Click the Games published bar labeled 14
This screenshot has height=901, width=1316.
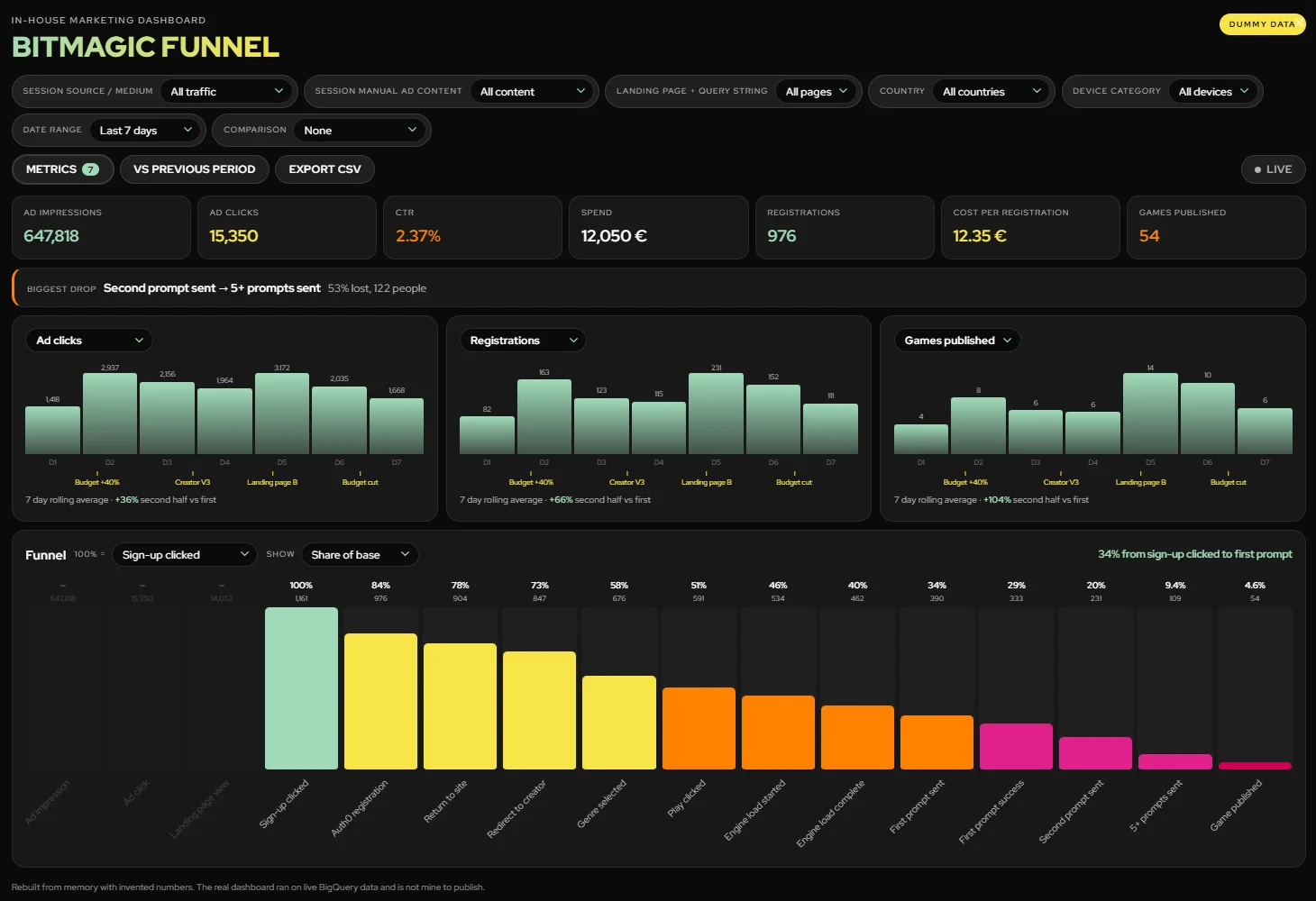click(x=1150, y=414)
